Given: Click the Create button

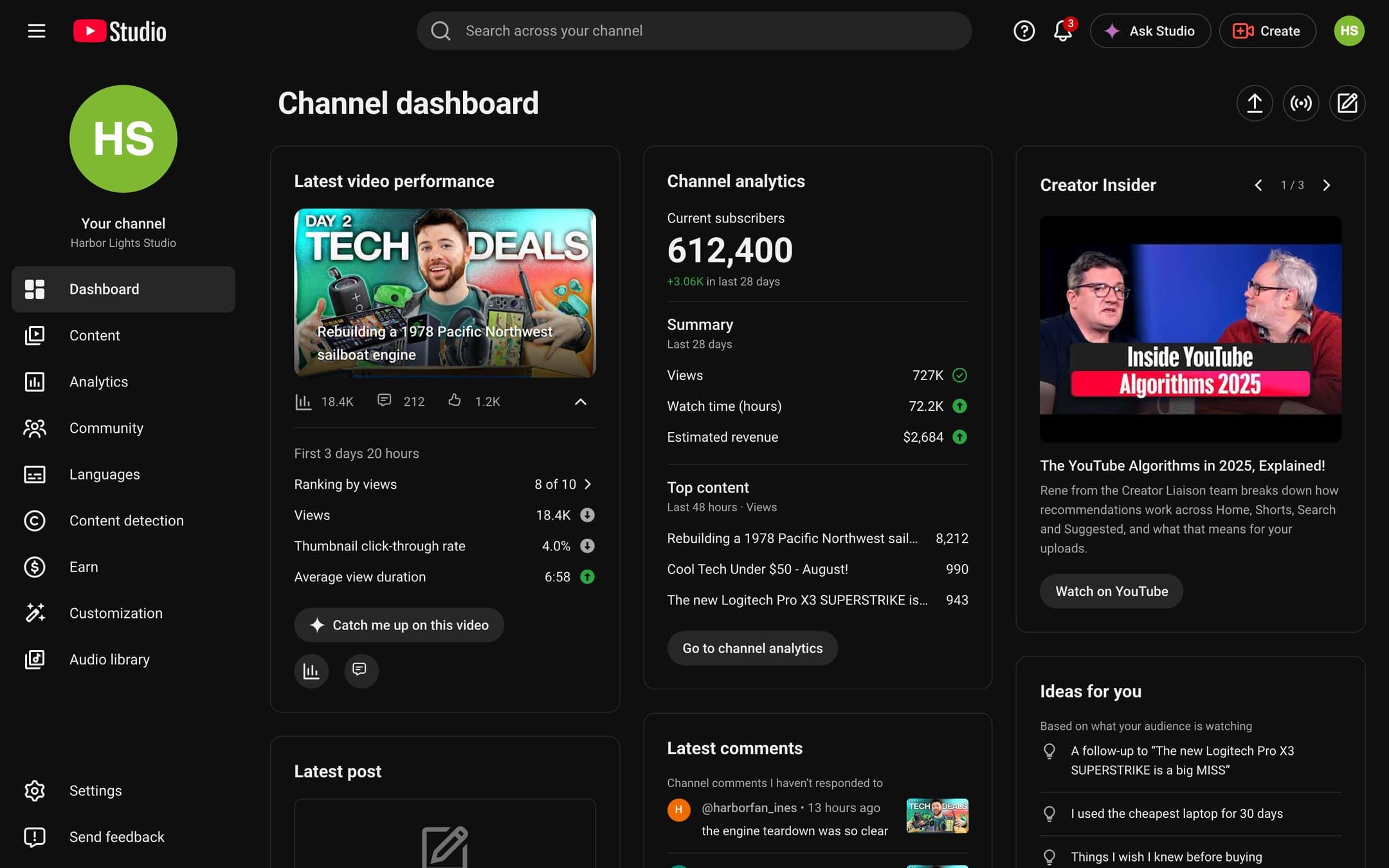Looking at the screenshot, I should (1267, 31).
